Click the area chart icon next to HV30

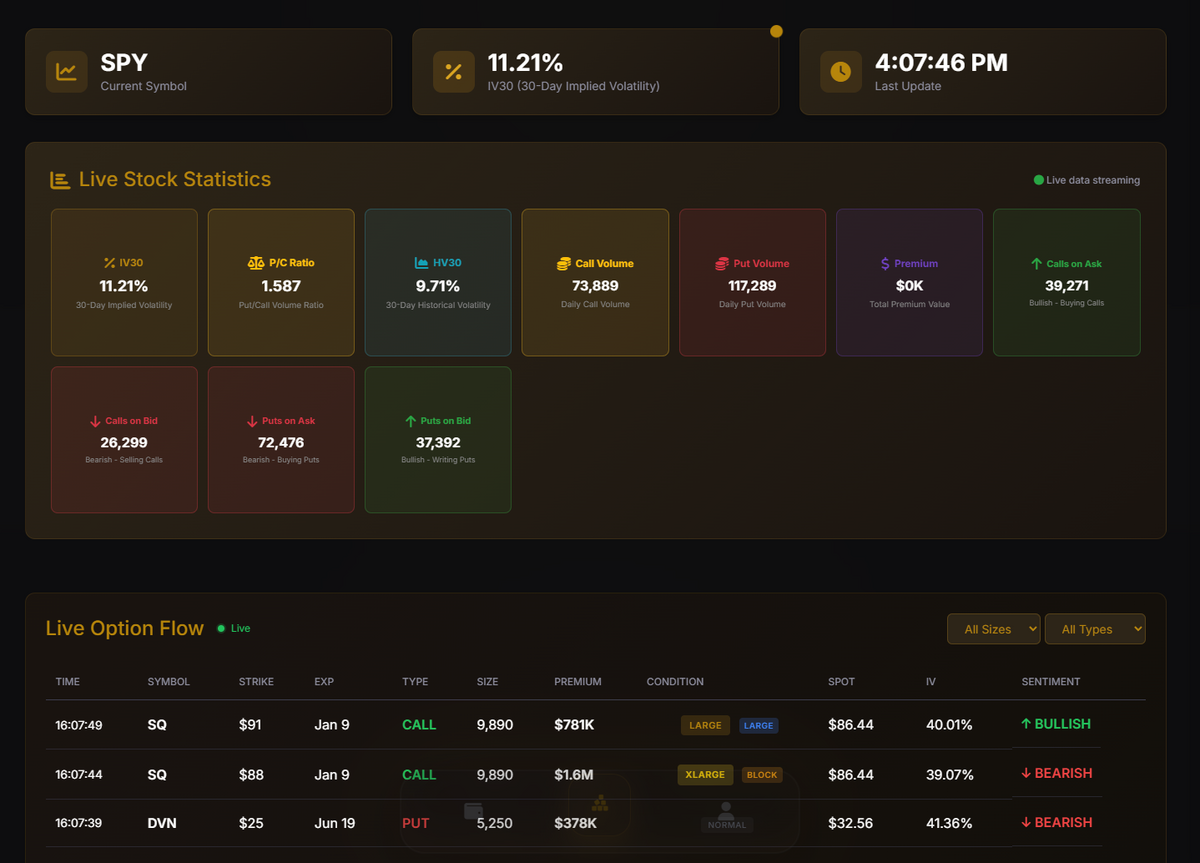(x=421, y=263)
